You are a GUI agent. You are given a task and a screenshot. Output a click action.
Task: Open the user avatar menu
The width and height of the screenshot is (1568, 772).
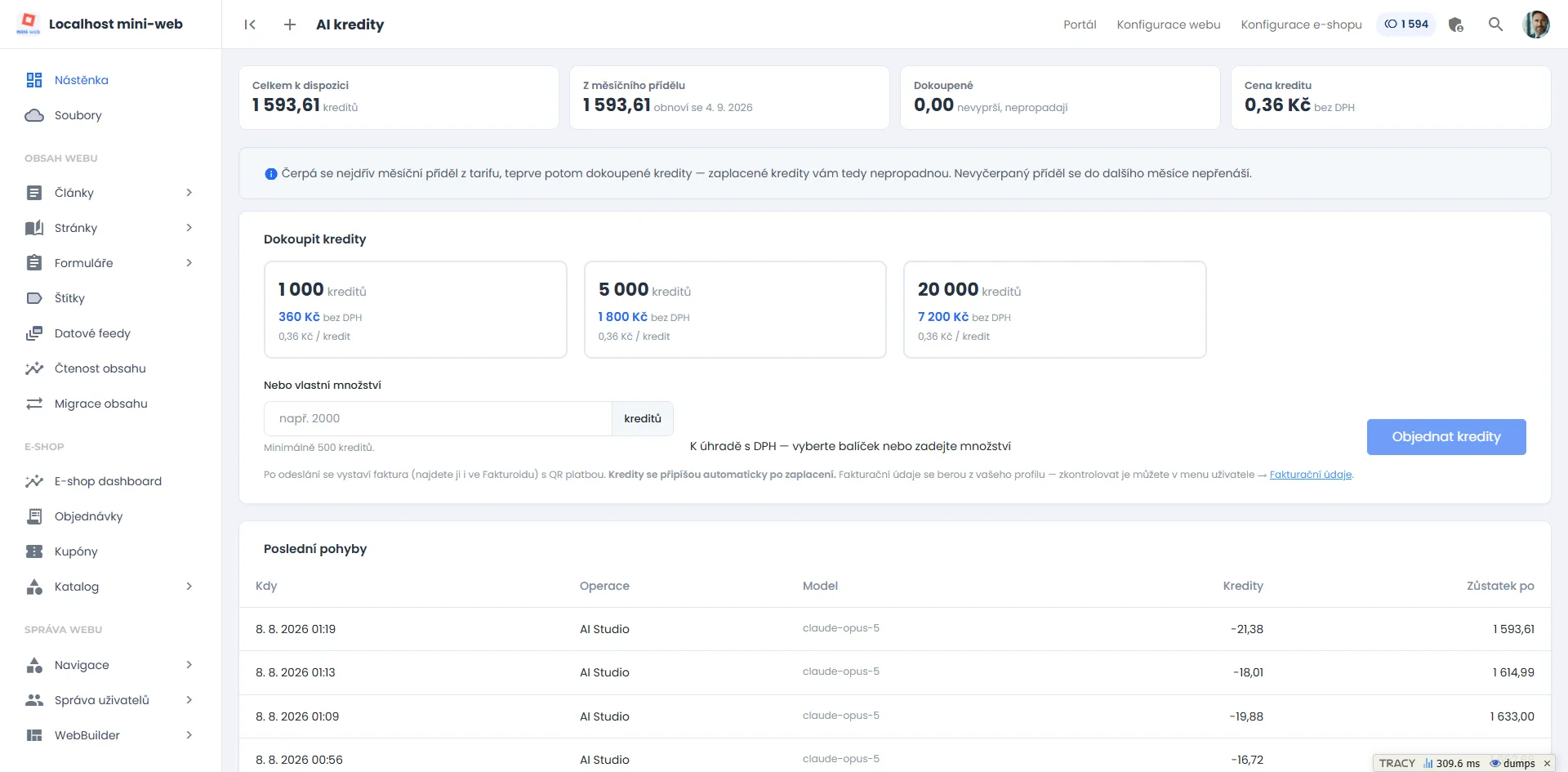pyautogui.click(x=1536, y=25)
